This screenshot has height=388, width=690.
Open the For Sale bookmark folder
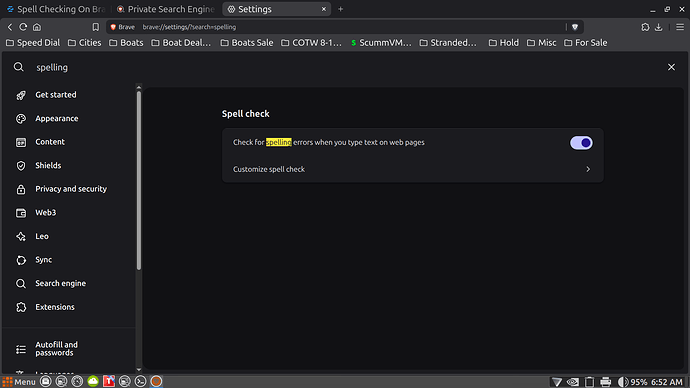[586, 43]
